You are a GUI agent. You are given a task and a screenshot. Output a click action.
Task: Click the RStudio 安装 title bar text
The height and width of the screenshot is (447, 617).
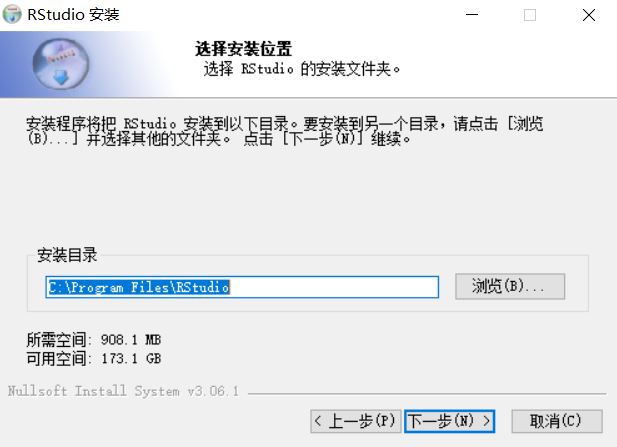pyautogui.click(x=74, y=15)
